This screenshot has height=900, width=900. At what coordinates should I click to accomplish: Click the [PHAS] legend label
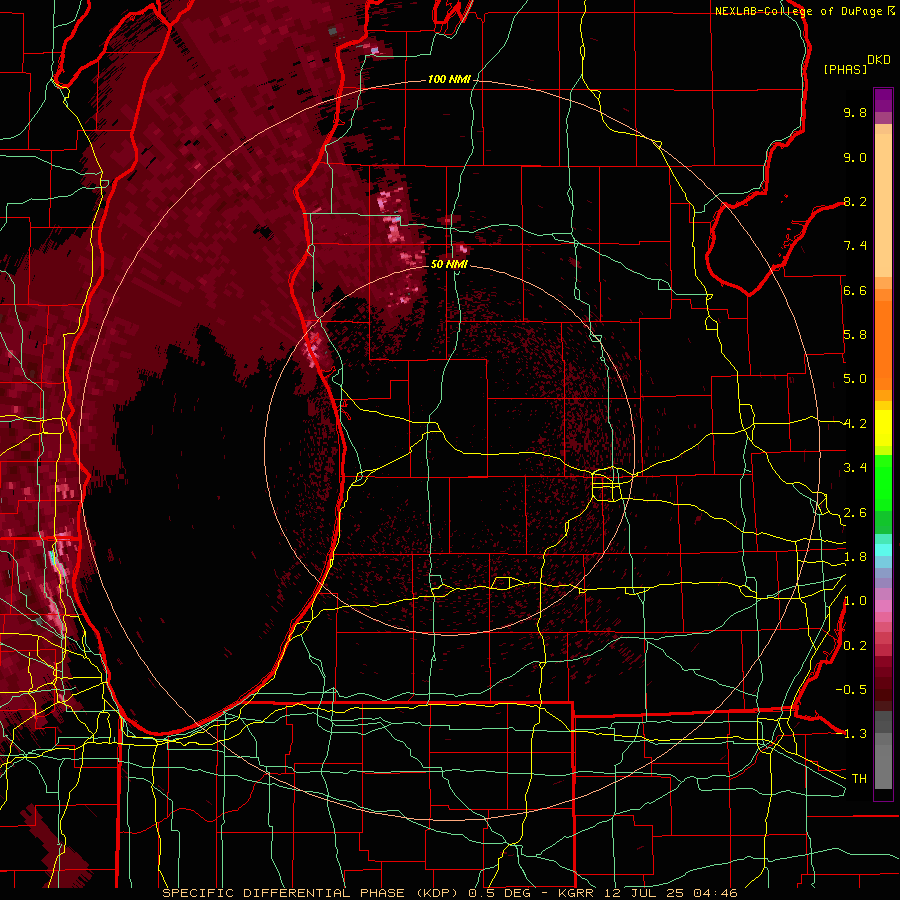pyautogui.click(x=845, y=69)
